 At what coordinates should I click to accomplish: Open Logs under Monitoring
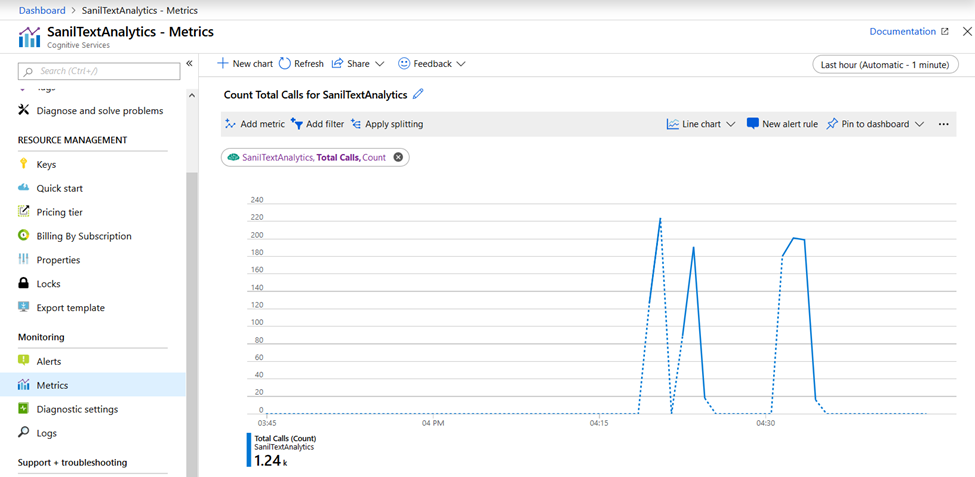(x=47, y=433)
